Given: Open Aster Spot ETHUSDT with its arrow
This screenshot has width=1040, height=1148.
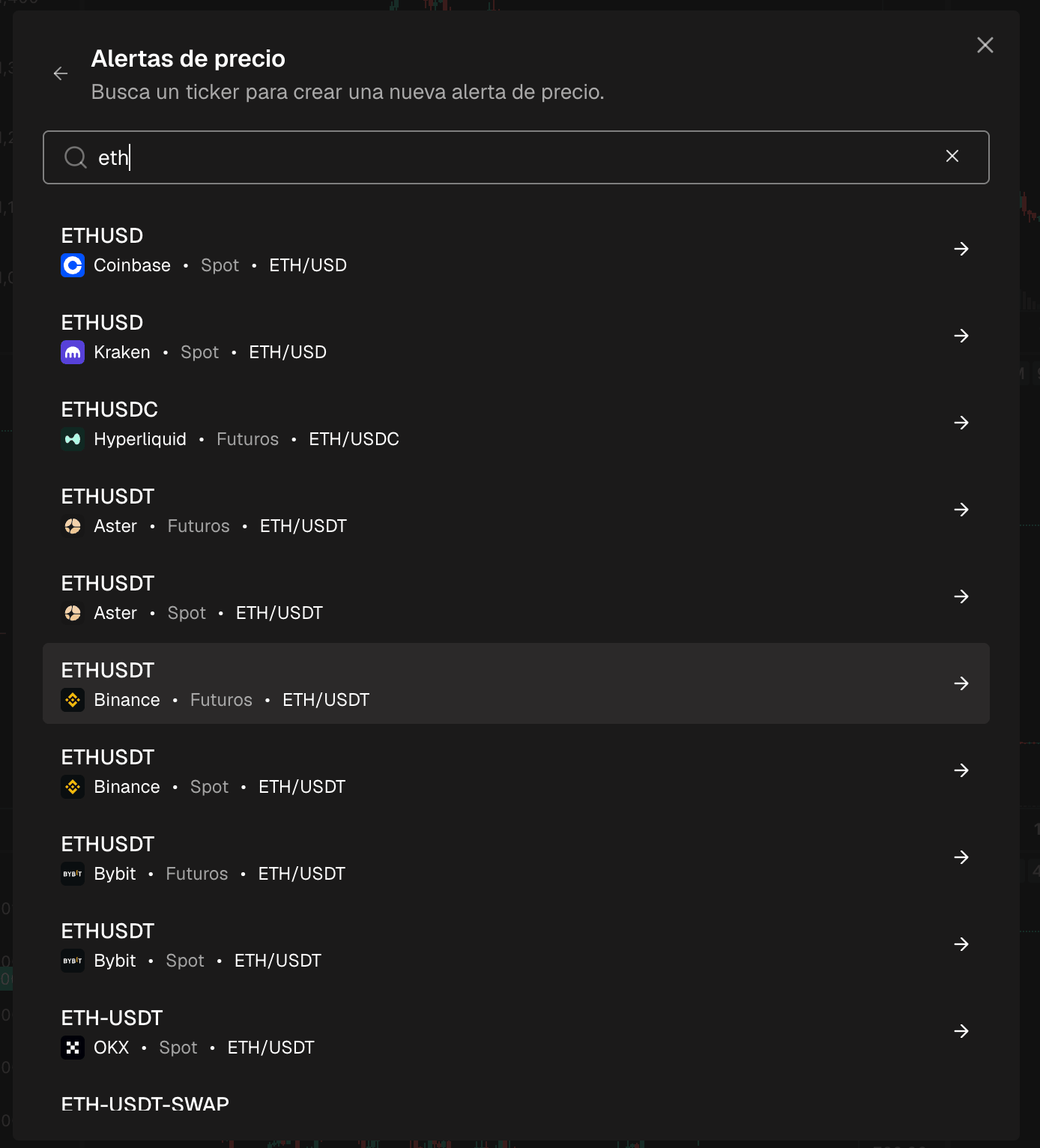Looking at the screenshot, I should click(x=961, y=596).
